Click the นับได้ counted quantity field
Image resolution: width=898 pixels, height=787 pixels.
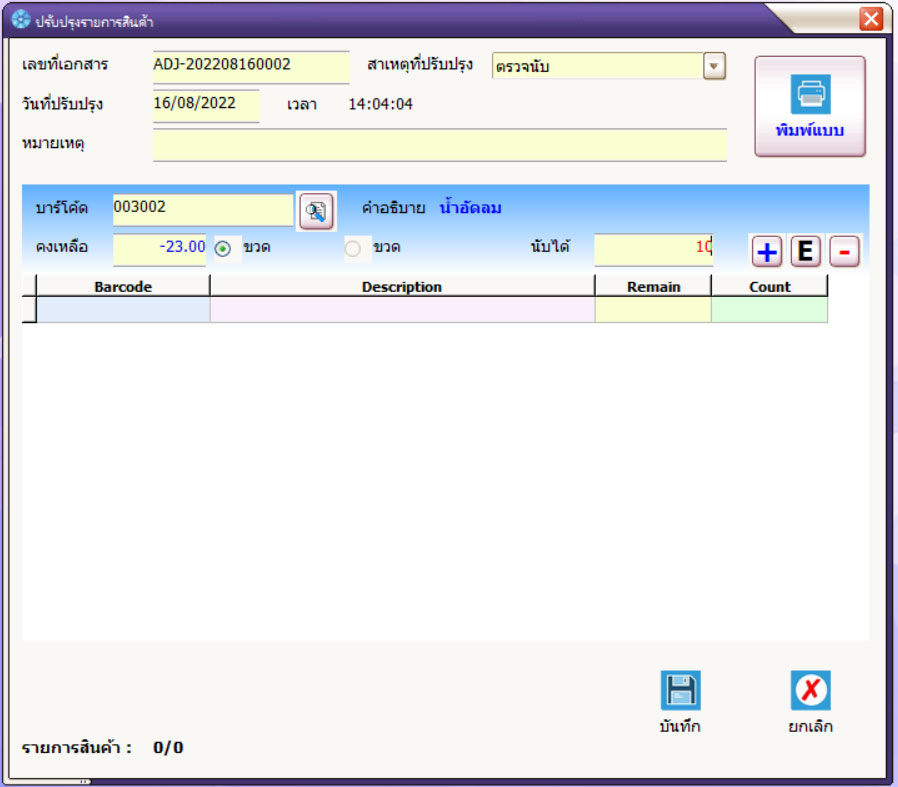point(653,247)
